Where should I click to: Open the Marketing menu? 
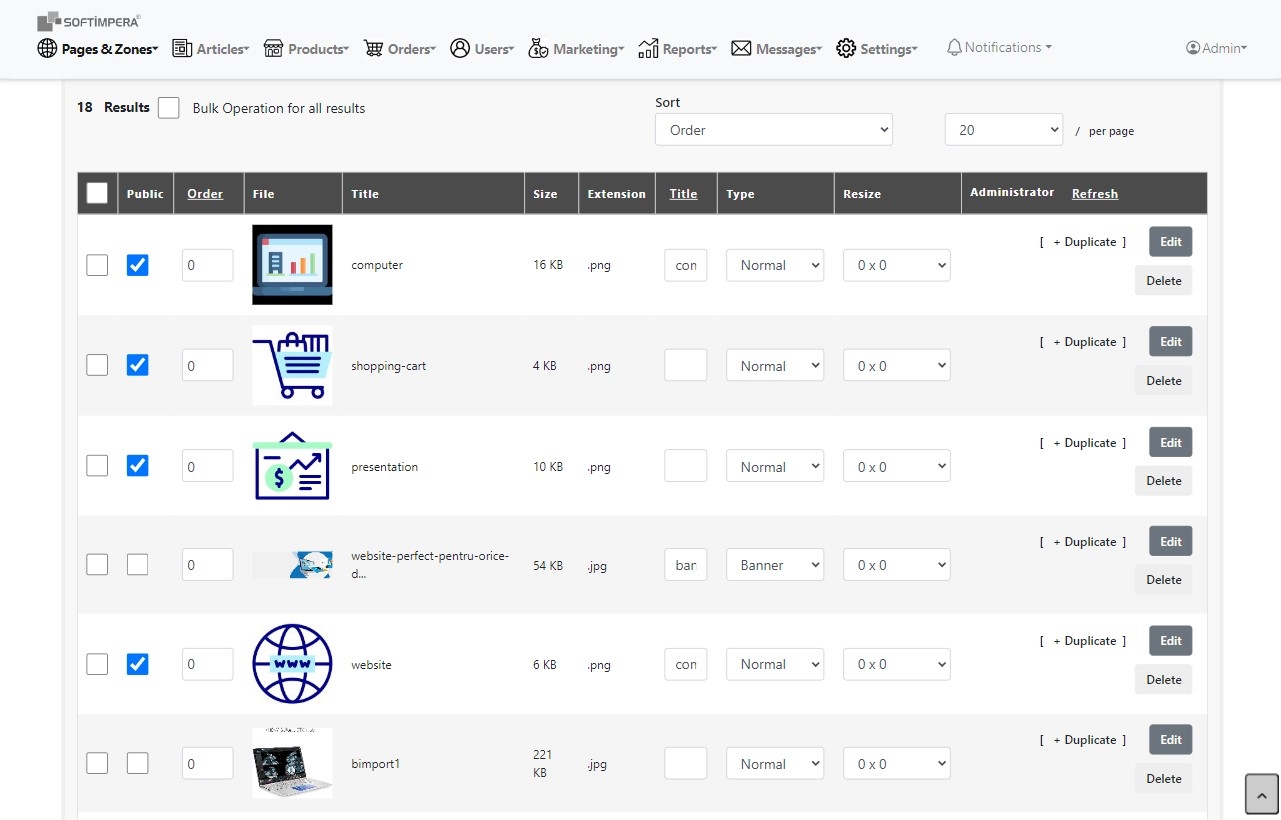(576, 48)
